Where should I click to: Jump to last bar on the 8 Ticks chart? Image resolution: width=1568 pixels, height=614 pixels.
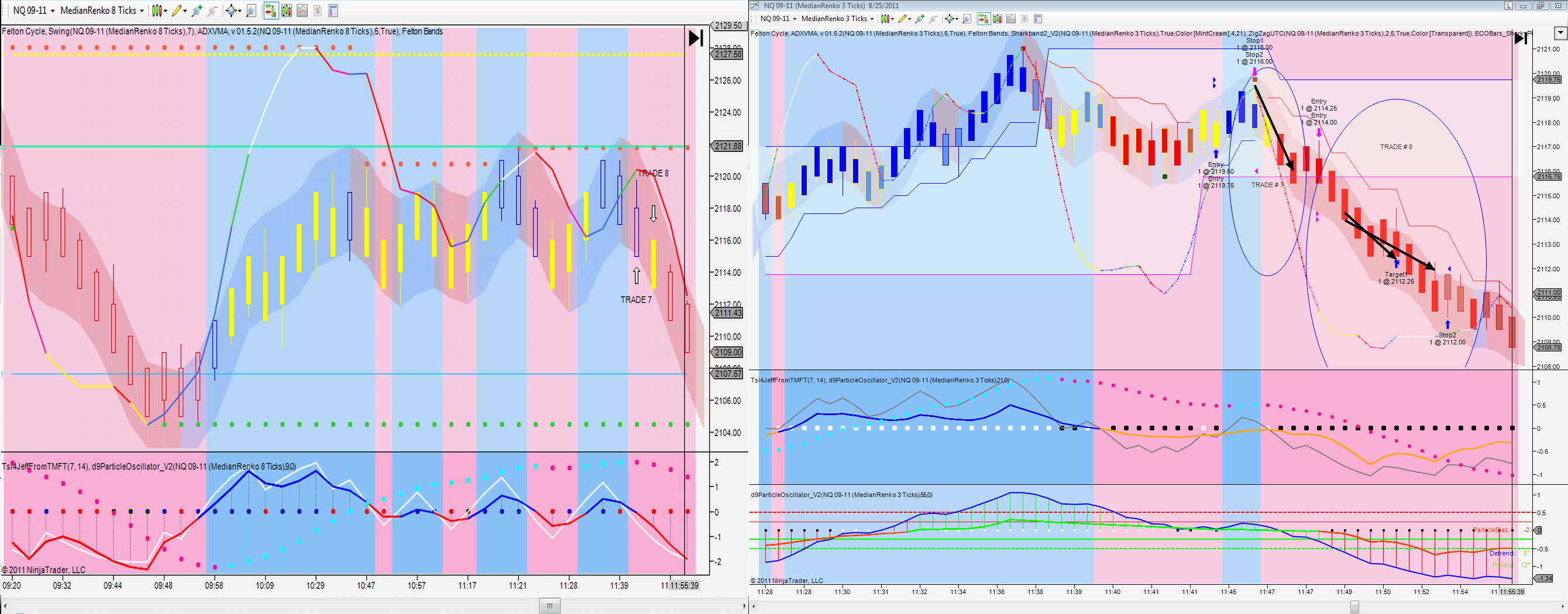[696, 38]
